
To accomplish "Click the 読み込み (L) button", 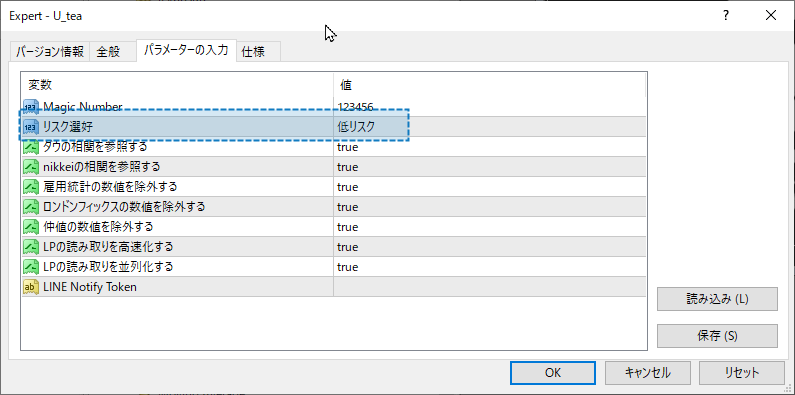I will pos(717,299).
